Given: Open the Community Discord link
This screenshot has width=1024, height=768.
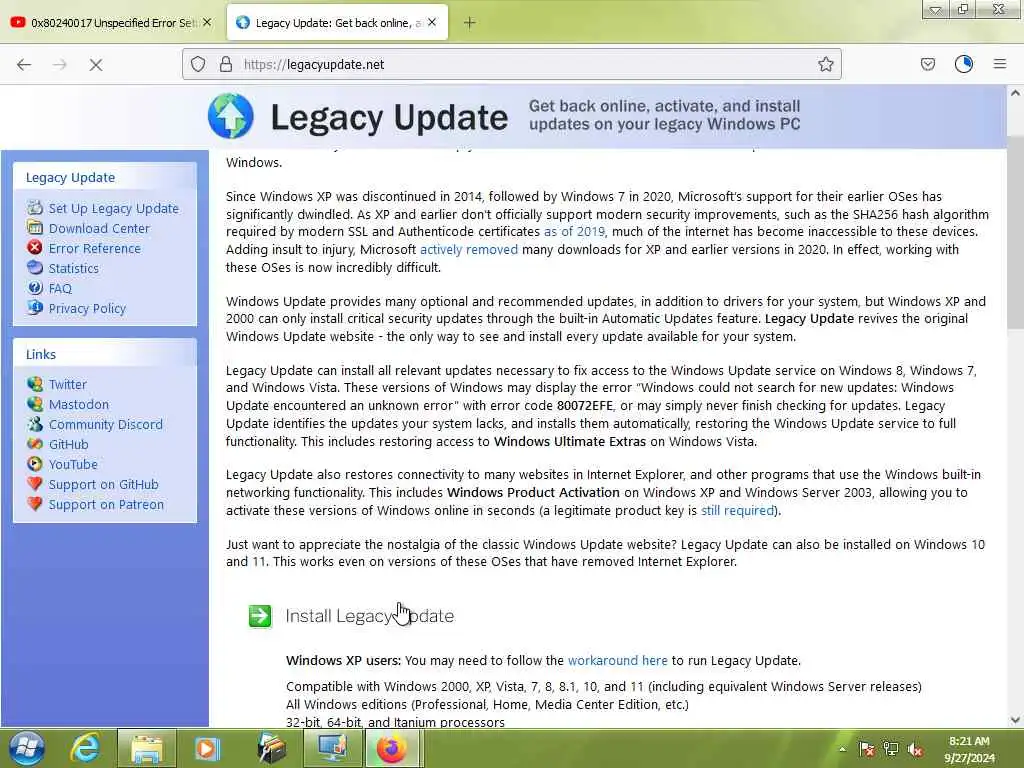Looking at the screenshot, I should 106,424.
